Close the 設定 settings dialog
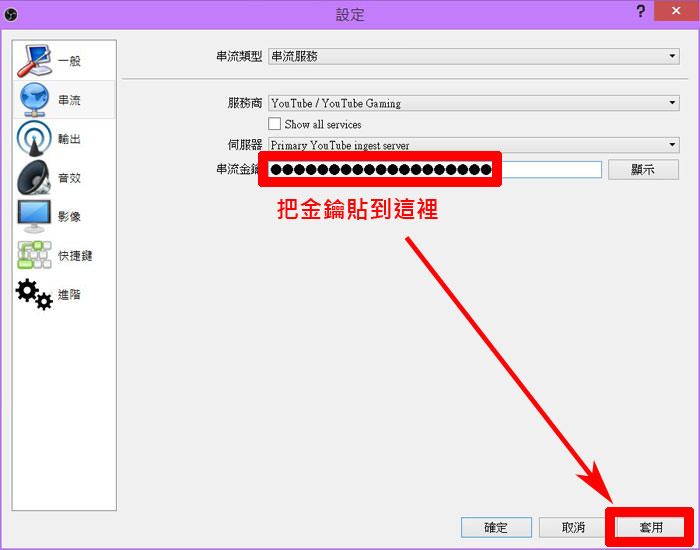 pyautogui.click(x=675, y=11)
